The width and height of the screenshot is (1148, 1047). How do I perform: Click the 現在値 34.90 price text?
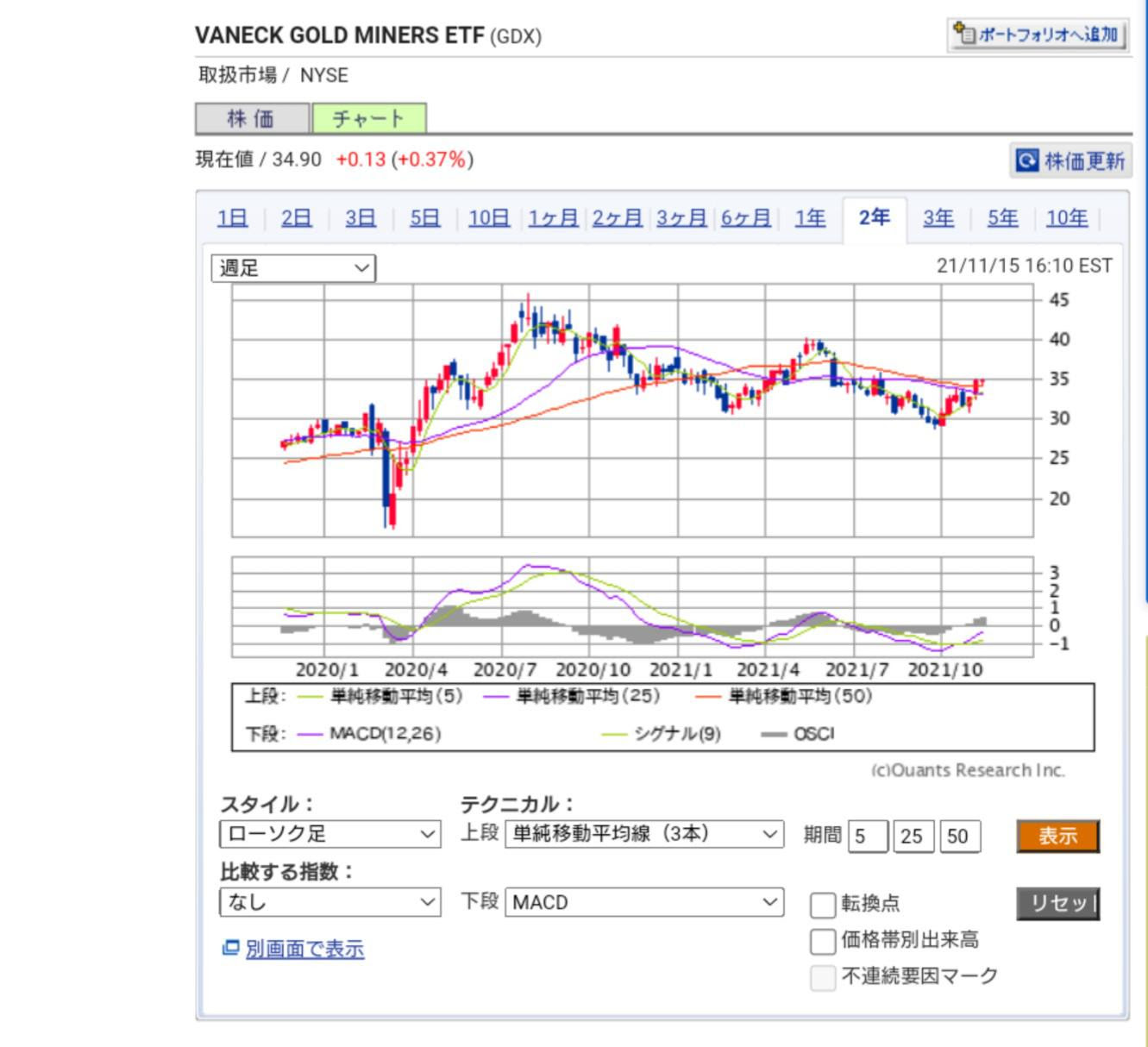tap(259, 160)
